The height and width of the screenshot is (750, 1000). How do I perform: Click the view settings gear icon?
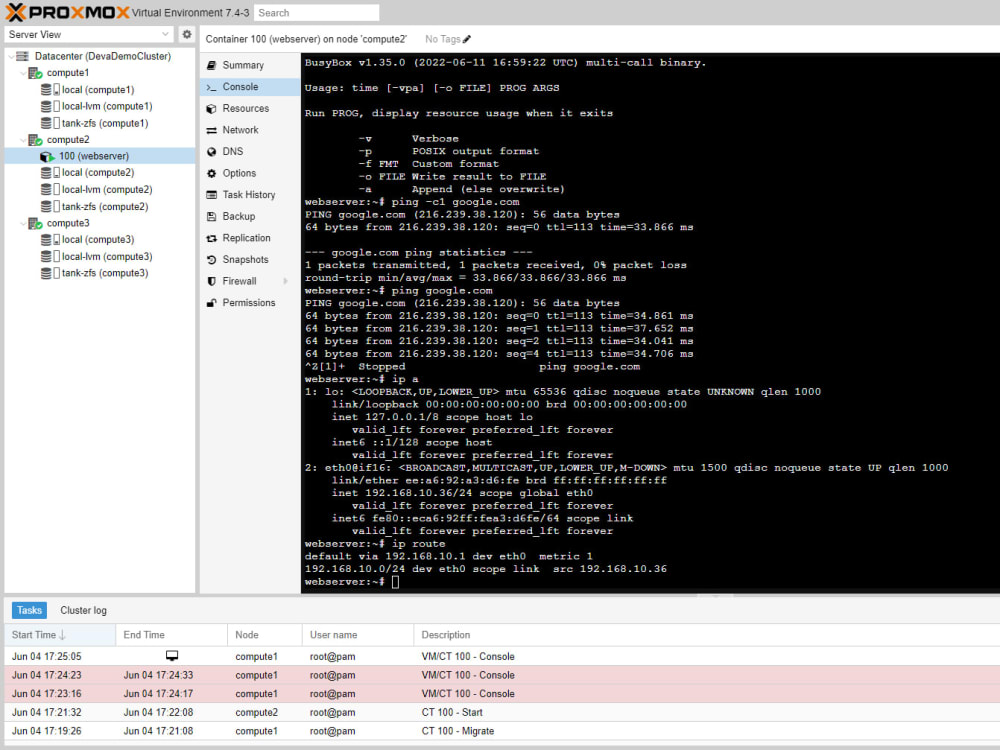[x=186, y=33]
